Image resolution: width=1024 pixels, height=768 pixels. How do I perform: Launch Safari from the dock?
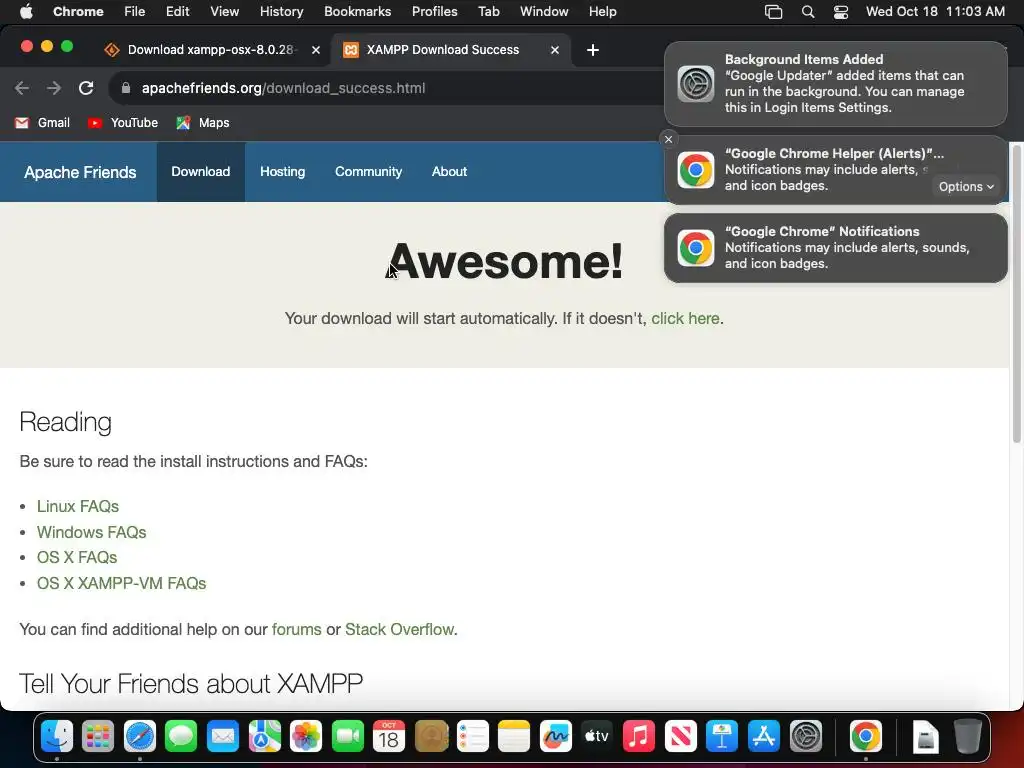(x=140, y=737)
